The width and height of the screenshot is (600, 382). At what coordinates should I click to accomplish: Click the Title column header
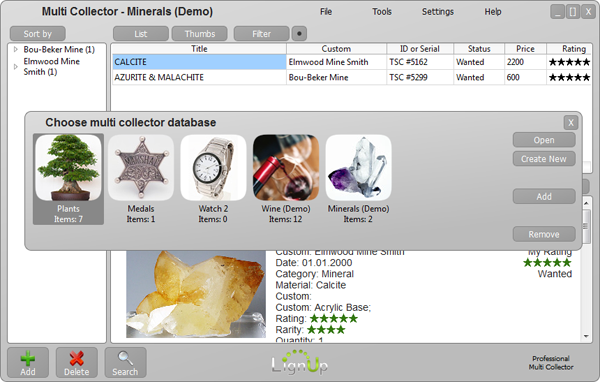click(199, 49)
